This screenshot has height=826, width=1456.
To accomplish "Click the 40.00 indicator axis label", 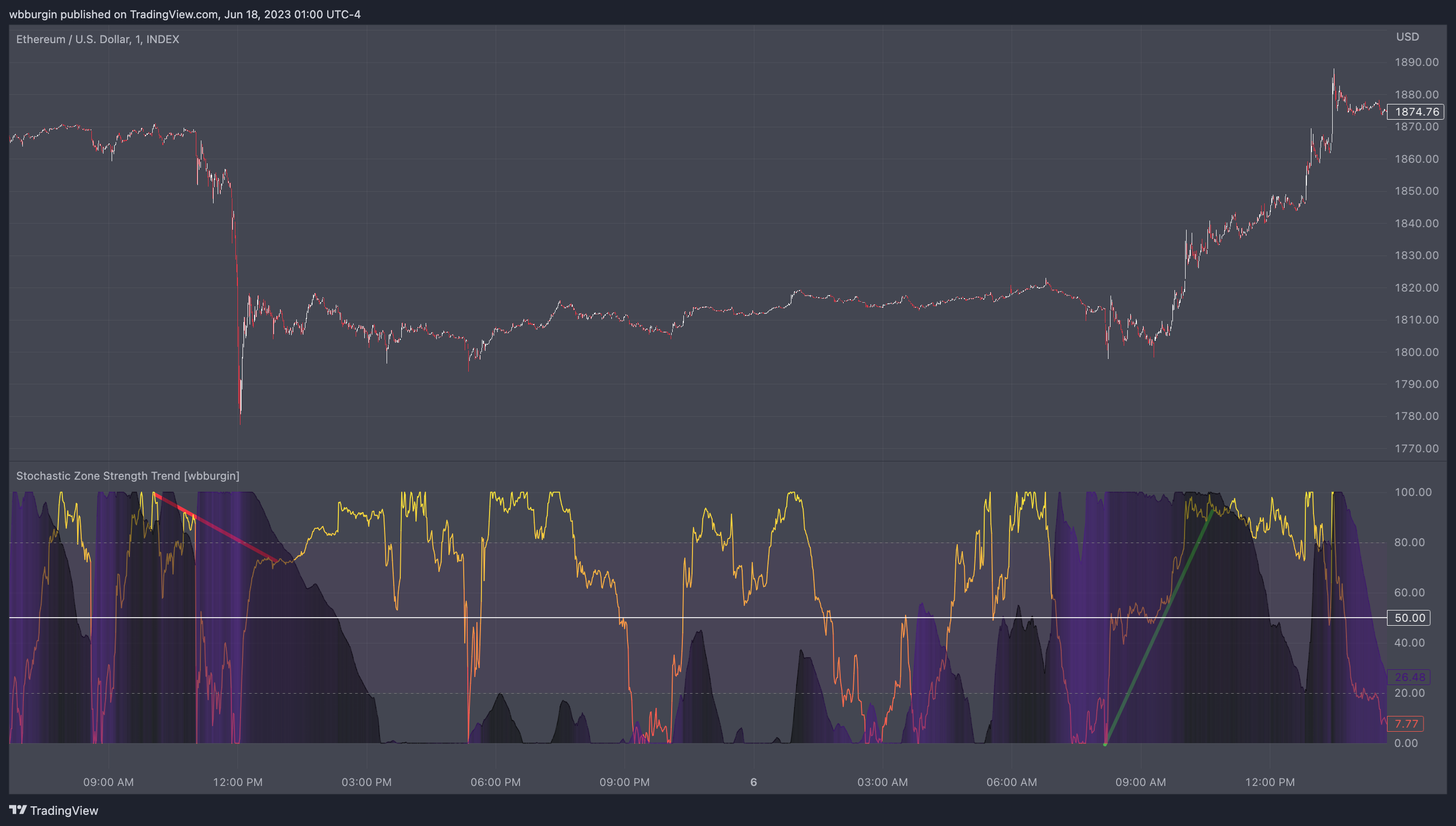I will point(1409,642).
